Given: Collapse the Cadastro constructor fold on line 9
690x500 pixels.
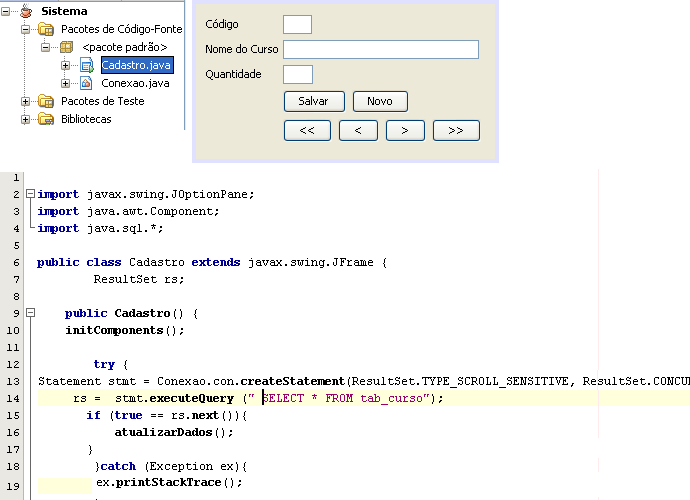Looking at the screenshot, I should tap(30, 312).
